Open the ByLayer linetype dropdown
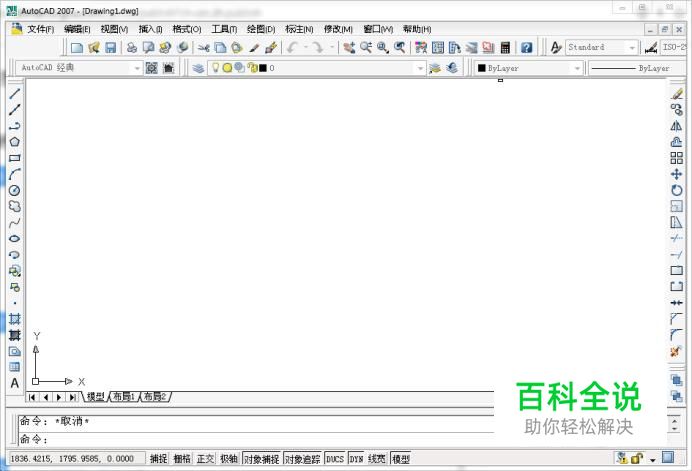 tap(639, 68)
